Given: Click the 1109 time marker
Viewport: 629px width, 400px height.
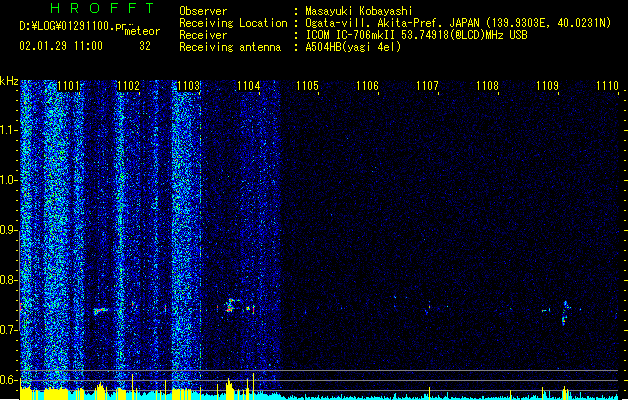Looking at the screenshot, I should click(x=547, y=86).
